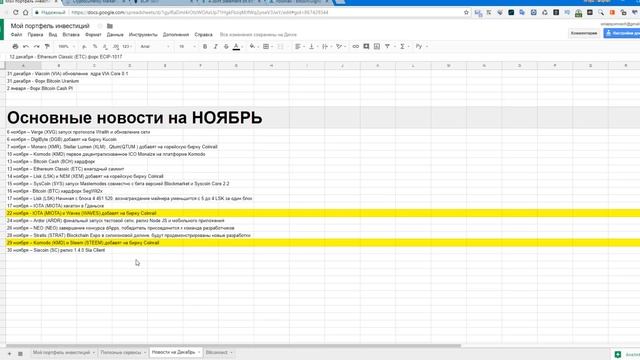Open the font size 18 dropdown

(x=187, y=47)
